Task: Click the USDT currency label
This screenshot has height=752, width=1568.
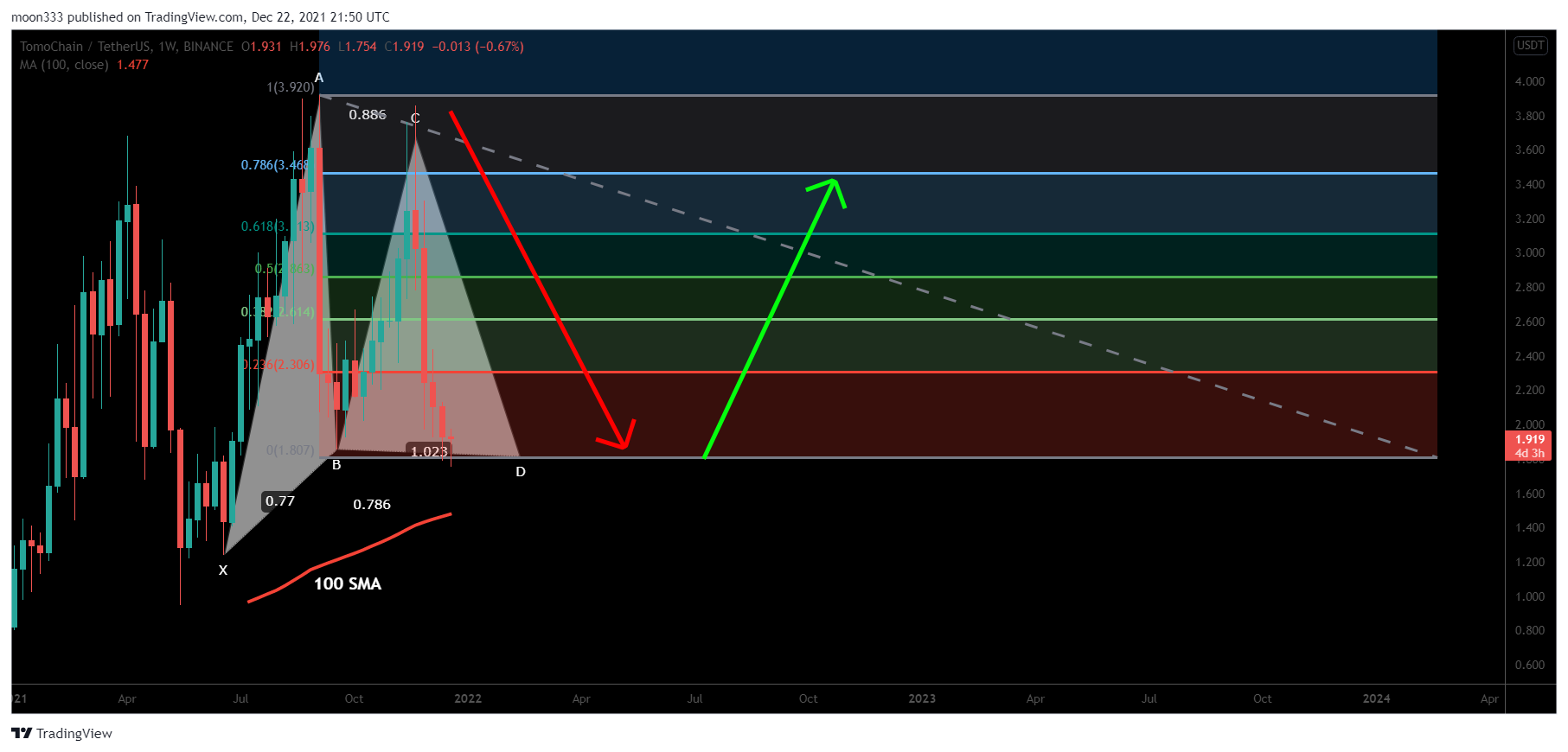Action: [1530, 46]
